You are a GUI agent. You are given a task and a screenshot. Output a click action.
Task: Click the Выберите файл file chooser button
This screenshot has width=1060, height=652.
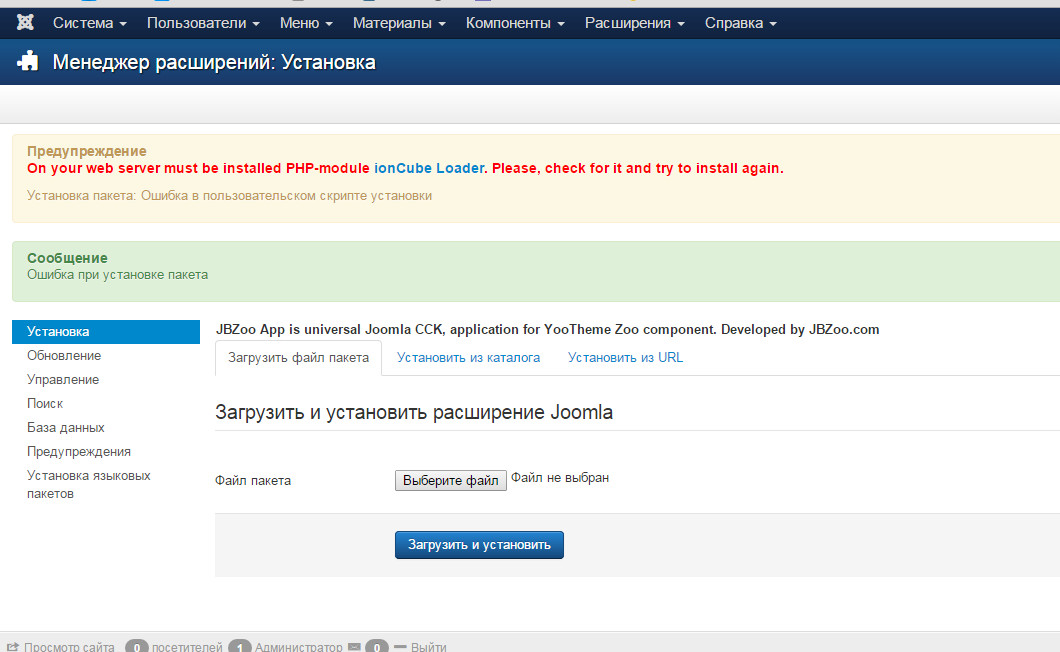coord(450,481)
